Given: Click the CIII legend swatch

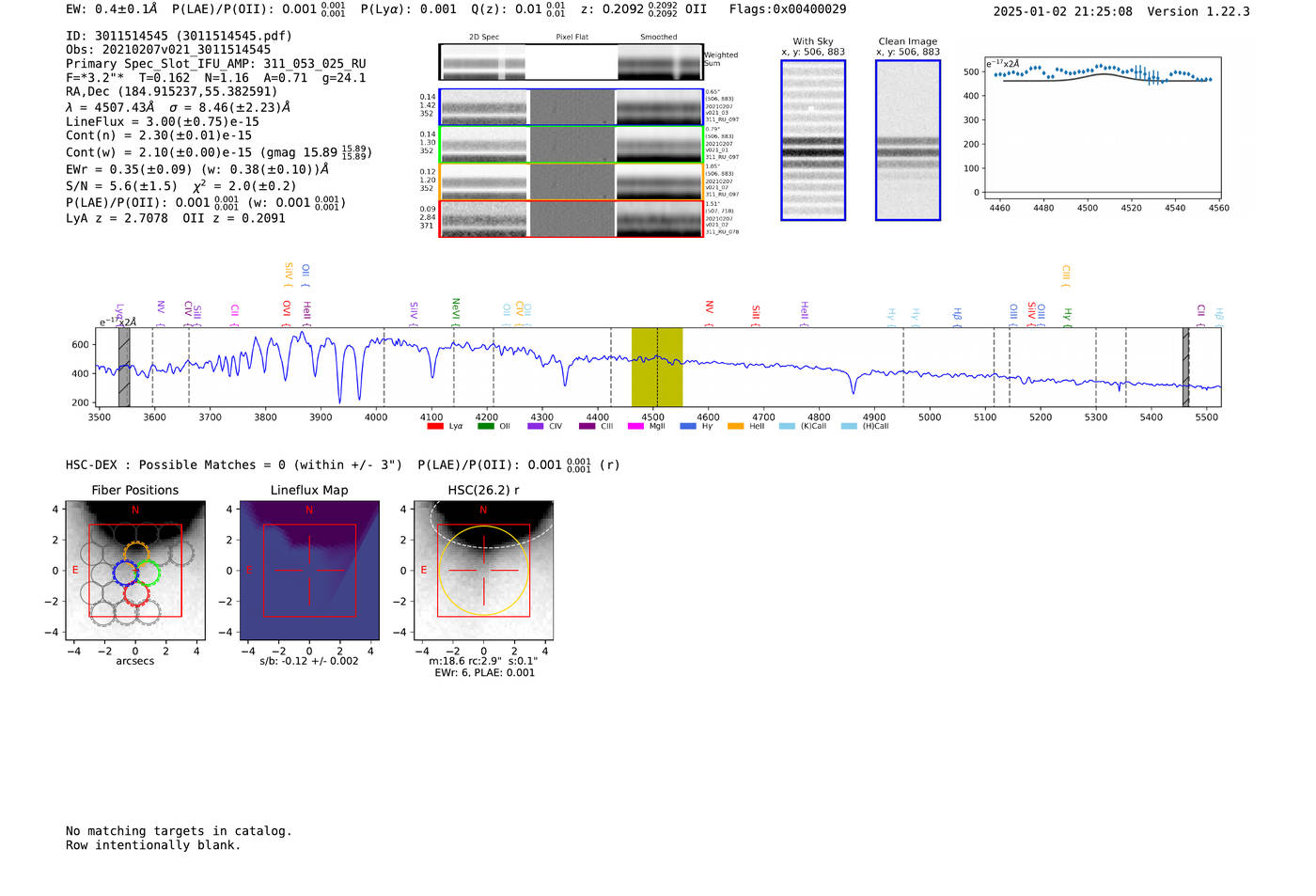Looking at the screenshot, I should [x=587, y=426].
